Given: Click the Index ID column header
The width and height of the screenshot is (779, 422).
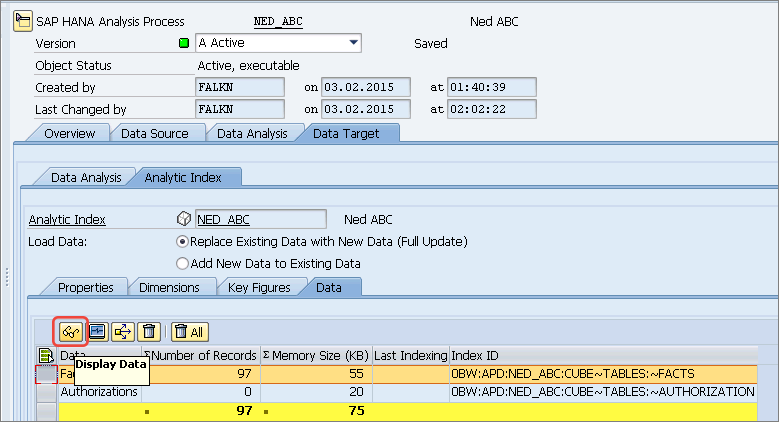Looking at the screenshot, I should [604, 355].
